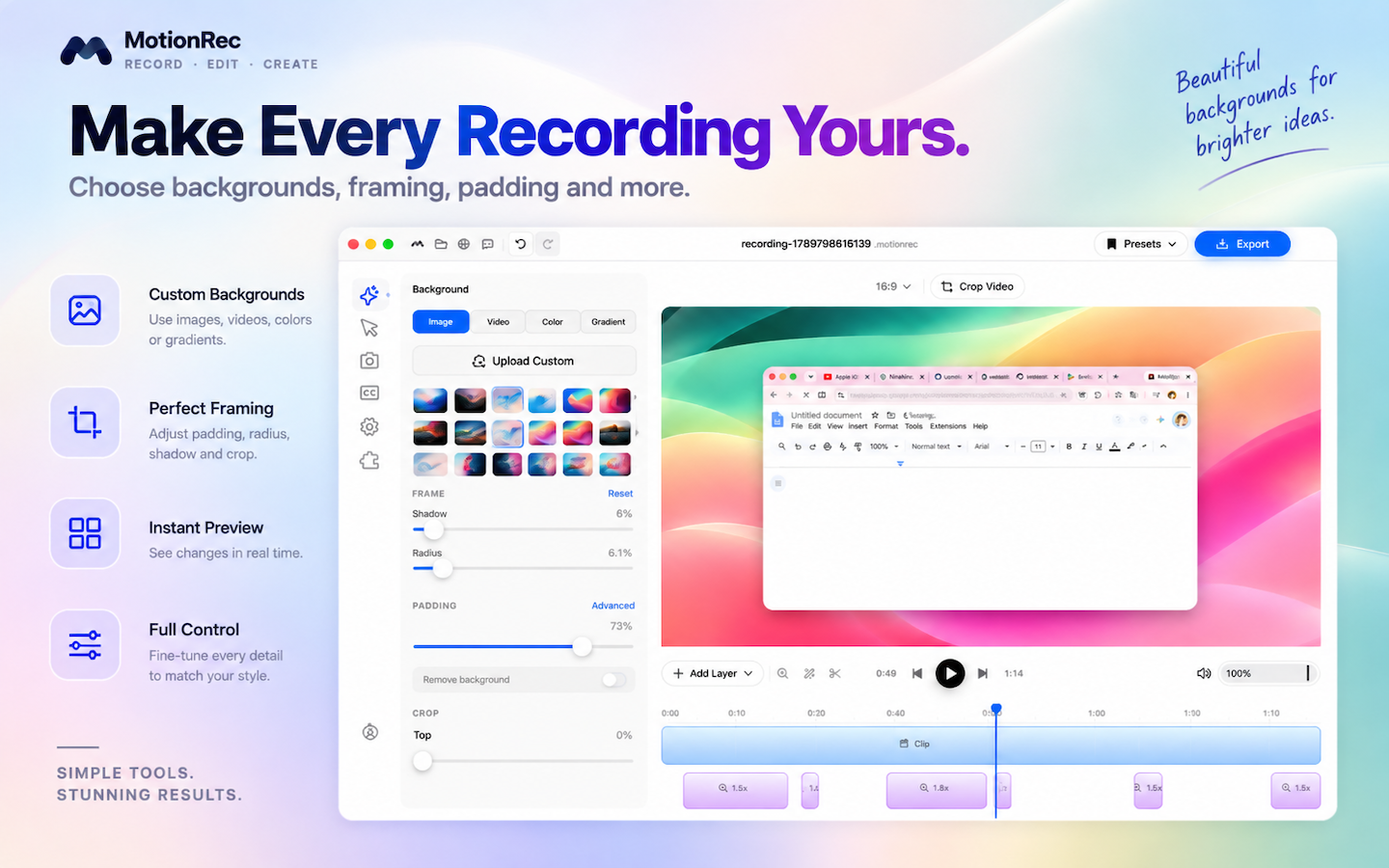Switch to the Color background tab

pos(553,322)
